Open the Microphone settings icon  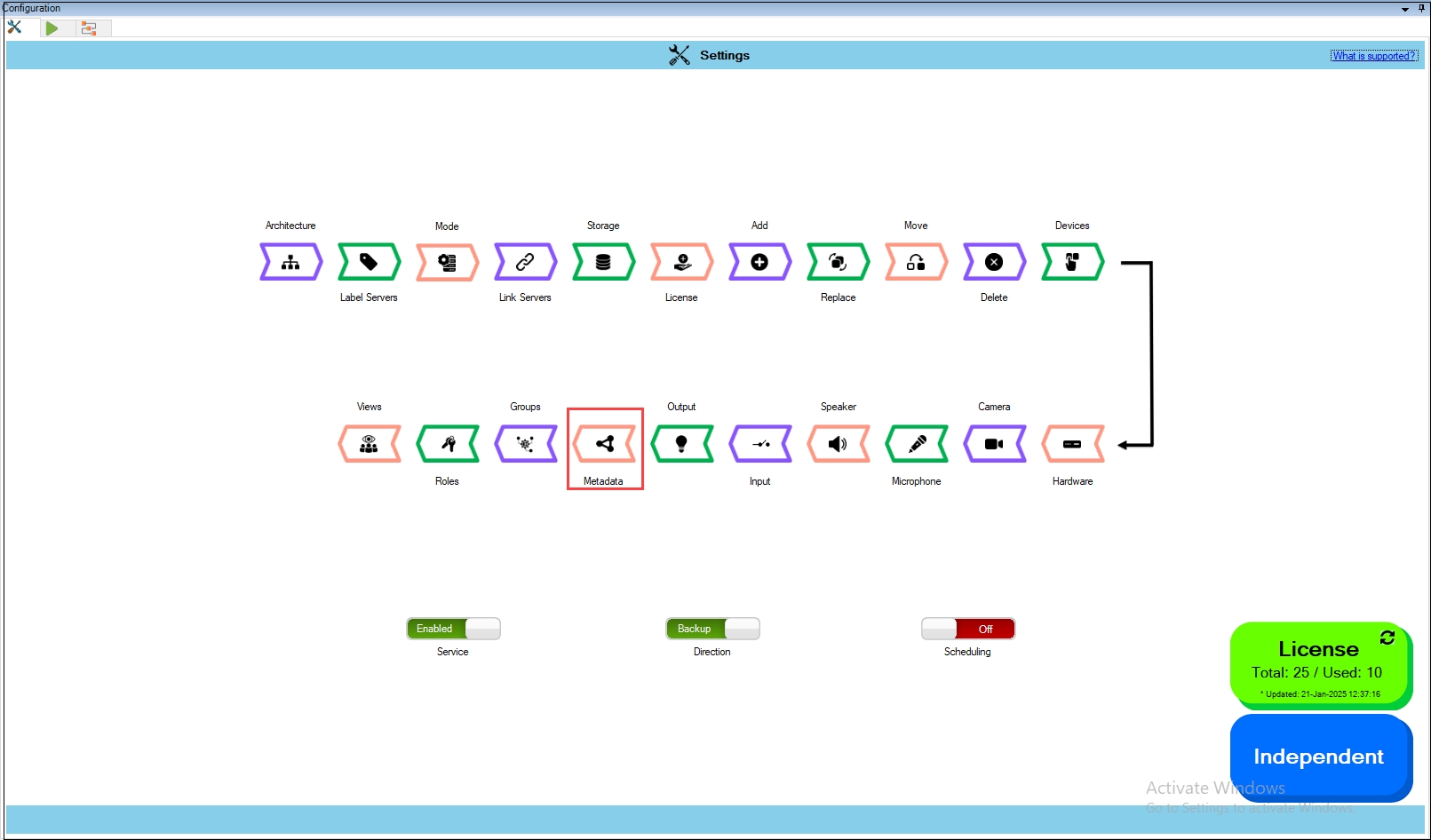(x=917, y=444)
